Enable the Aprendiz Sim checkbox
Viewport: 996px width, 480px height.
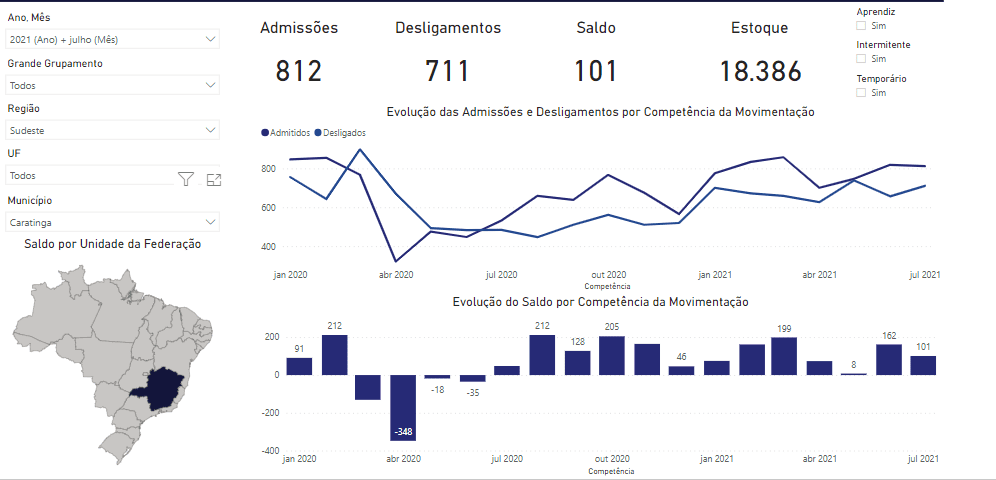pyautogui.click(x=862, y=25)
